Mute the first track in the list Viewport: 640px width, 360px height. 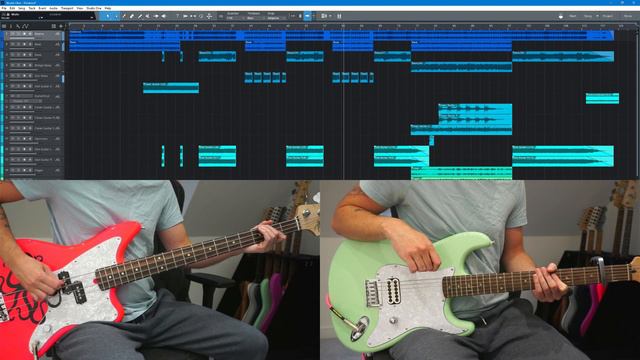(12, 34)
